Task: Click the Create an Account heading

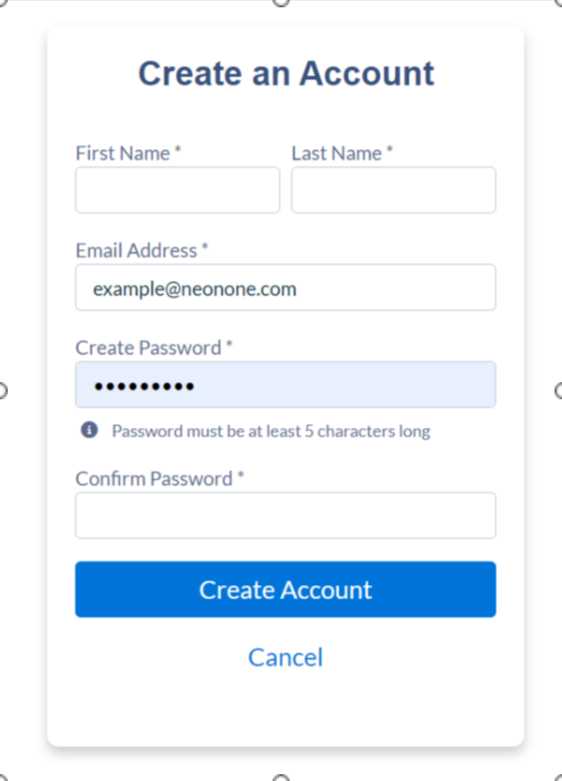Action: pos(286,73)
